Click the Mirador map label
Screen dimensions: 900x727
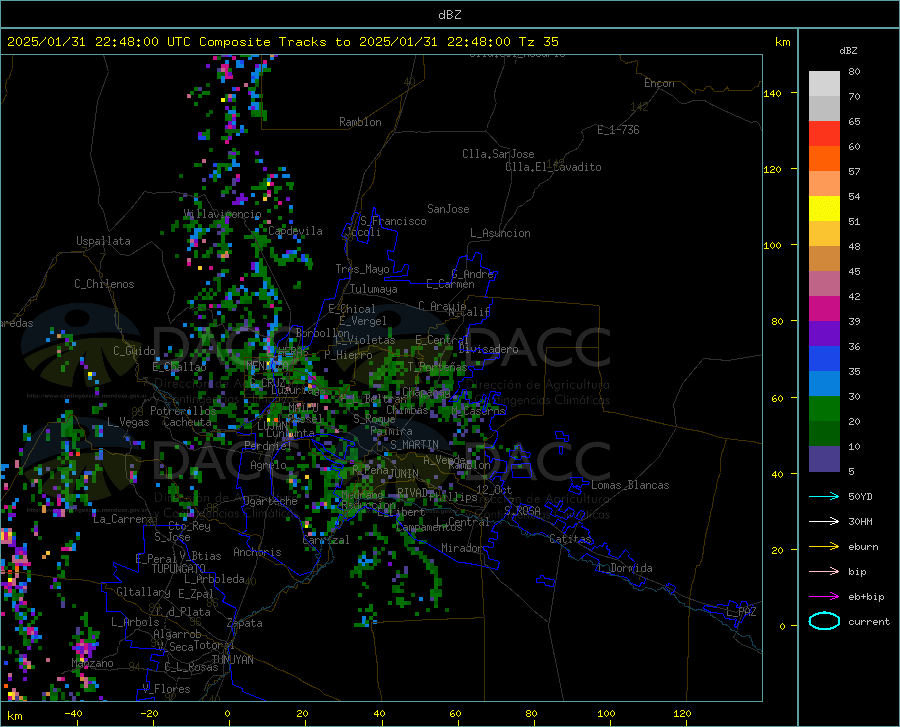[x=462, y=548]
